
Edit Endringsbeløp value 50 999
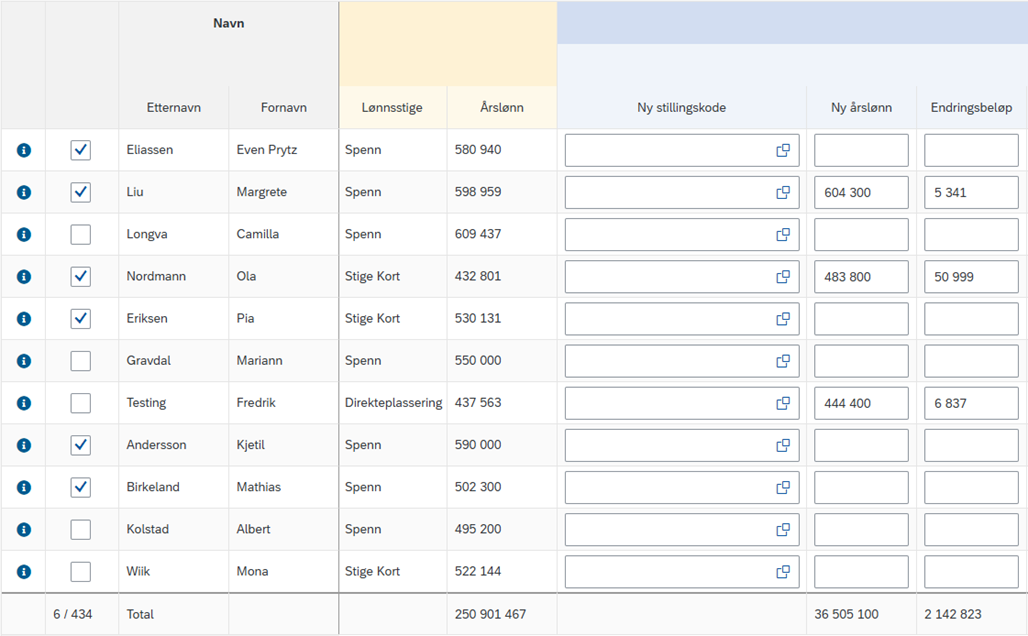(972, 277)
